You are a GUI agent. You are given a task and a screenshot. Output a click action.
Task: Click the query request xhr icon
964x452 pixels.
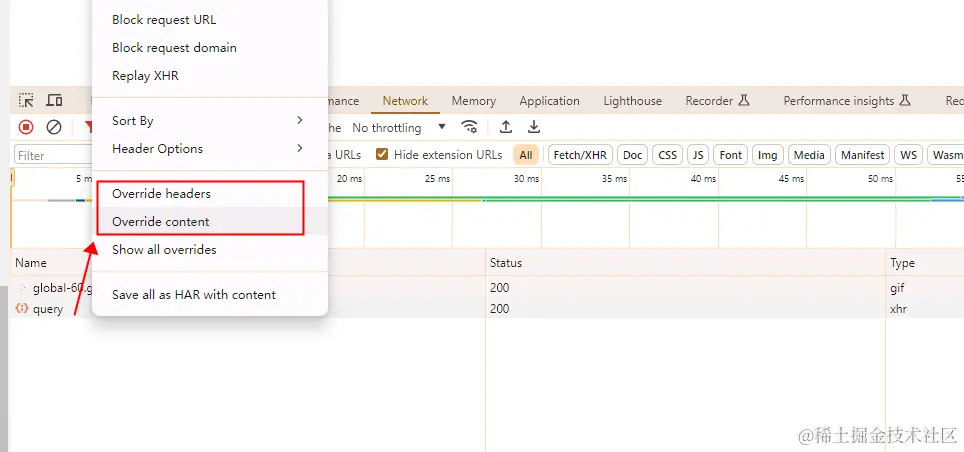[22, 309]
